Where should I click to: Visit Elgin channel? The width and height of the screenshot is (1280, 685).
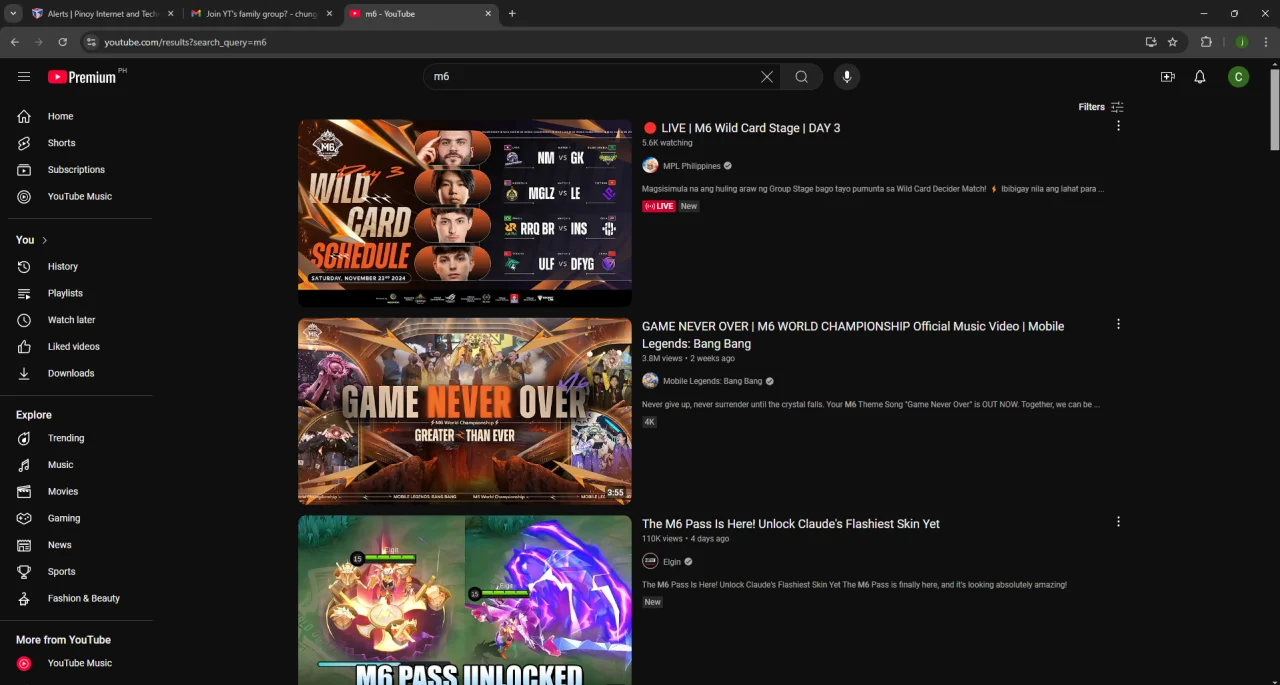point(672,562)
